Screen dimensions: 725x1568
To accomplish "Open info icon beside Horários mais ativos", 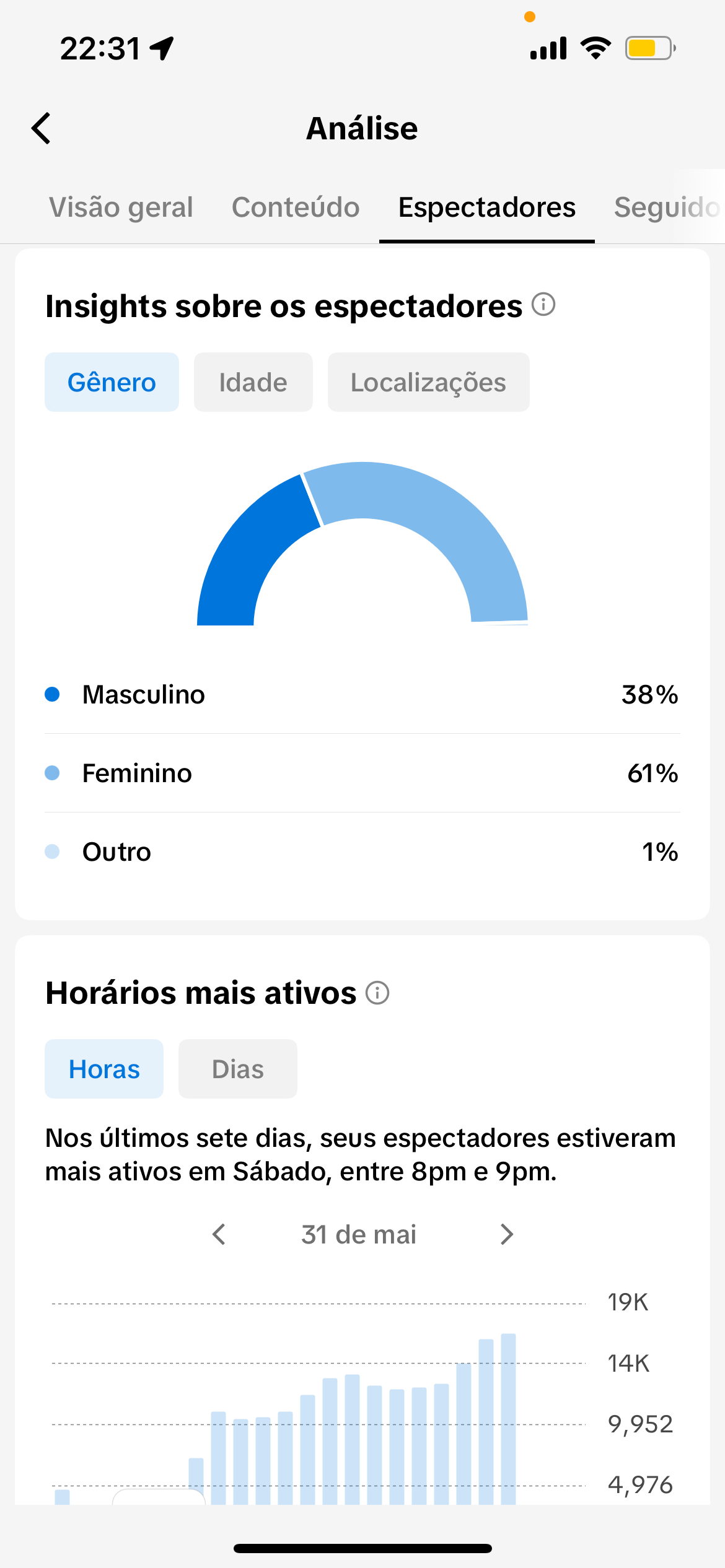I will [x=377, y=992].
